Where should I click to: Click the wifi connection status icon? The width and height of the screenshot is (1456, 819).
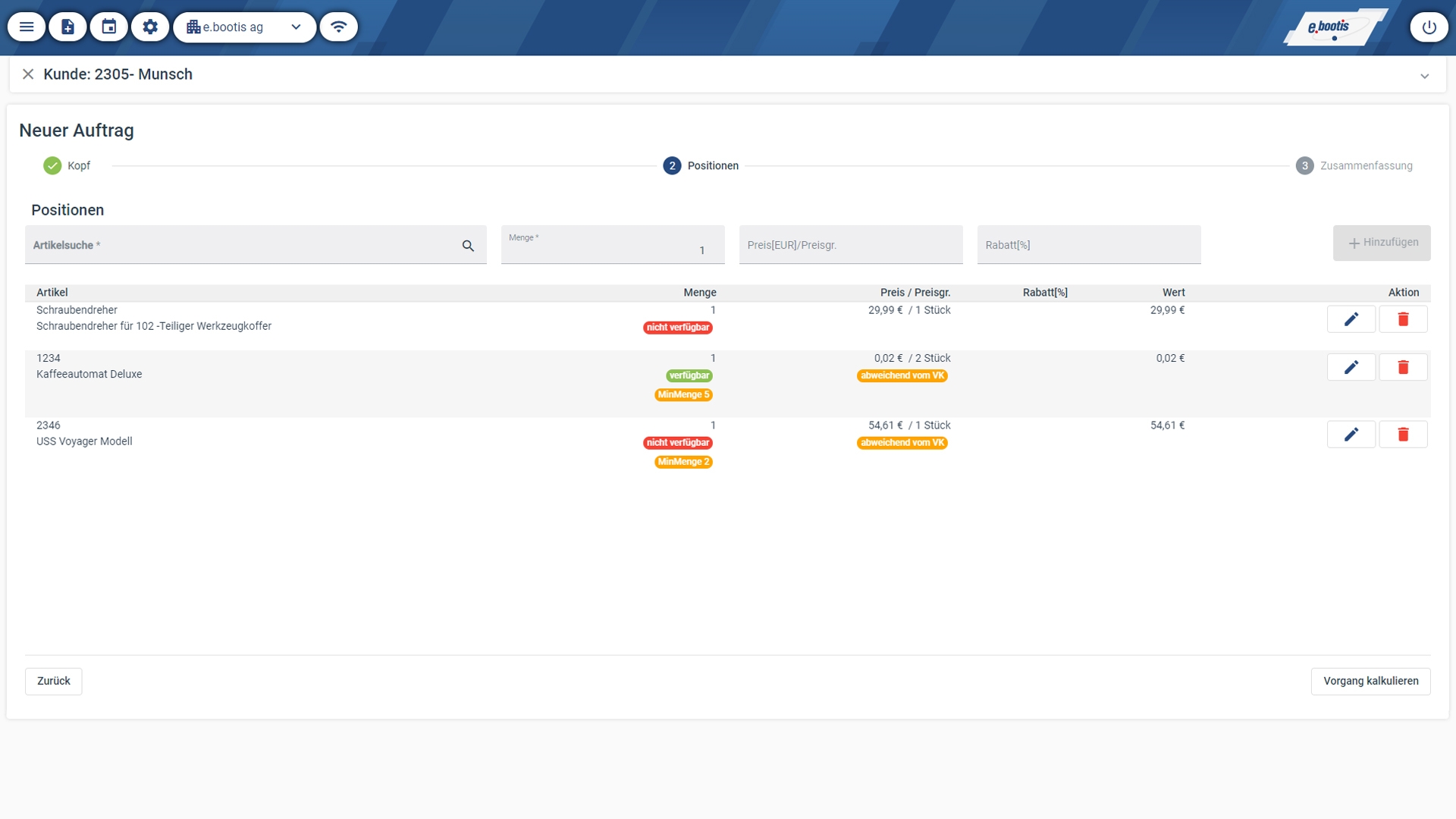339,27
